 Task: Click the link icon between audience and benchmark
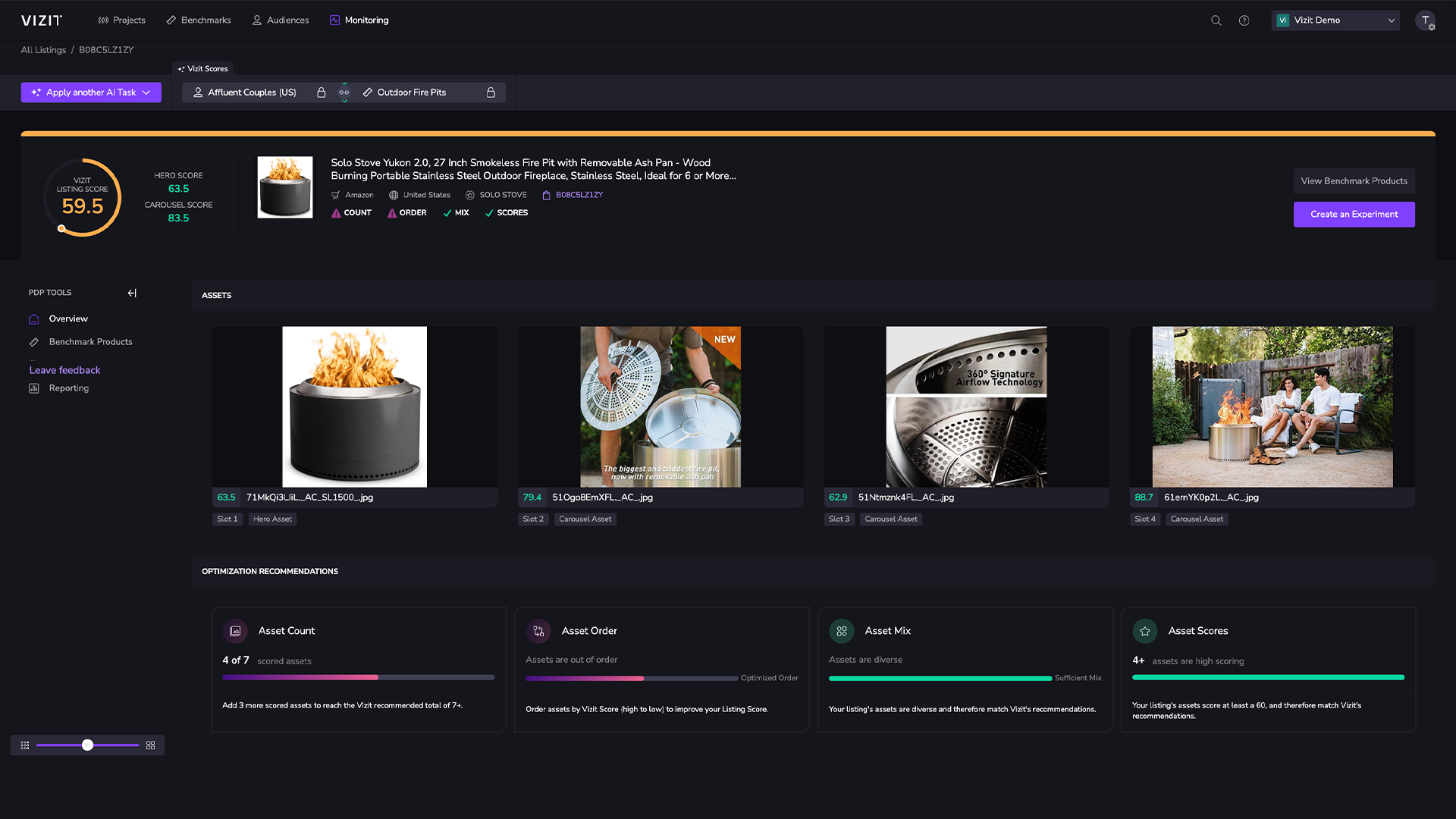[x=344, y=93]
